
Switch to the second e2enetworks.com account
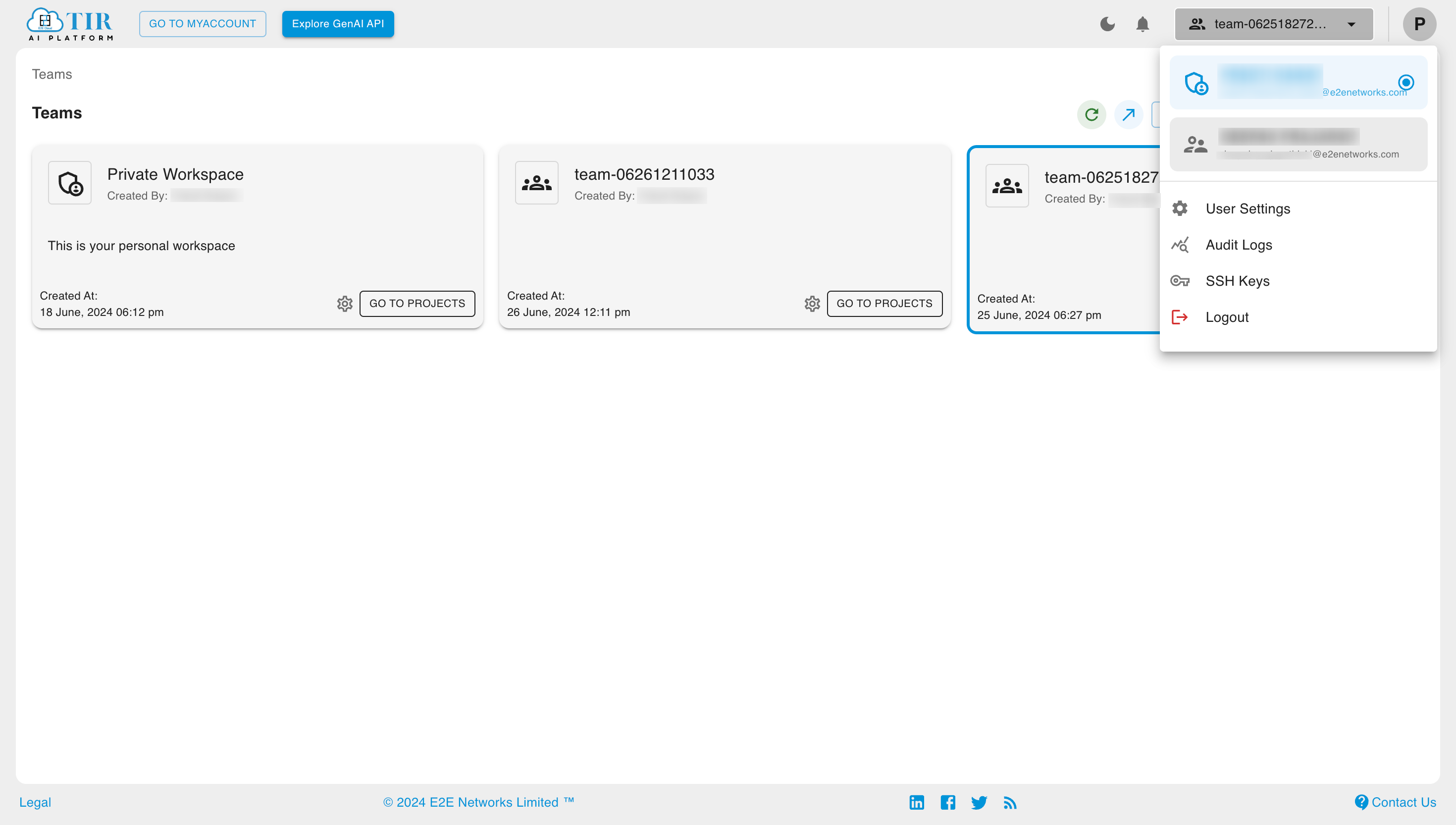click(1299, 145)
